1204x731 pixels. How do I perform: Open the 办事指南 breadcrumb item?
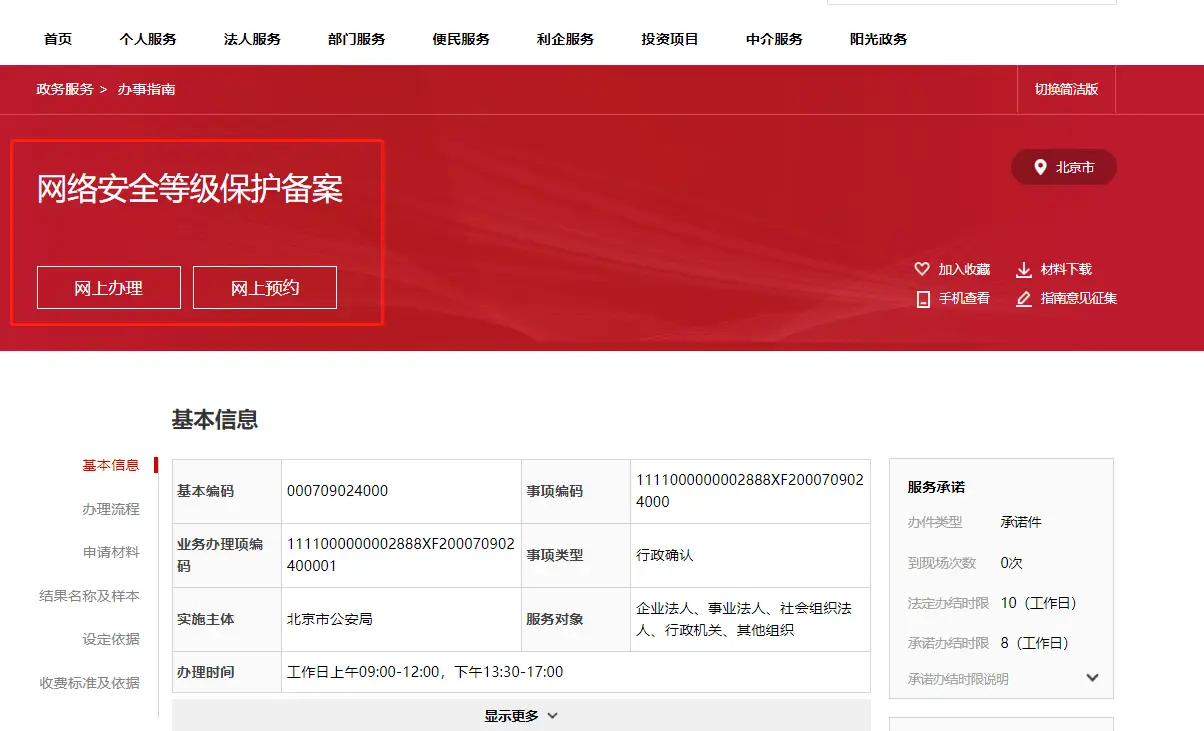(147, 89)
